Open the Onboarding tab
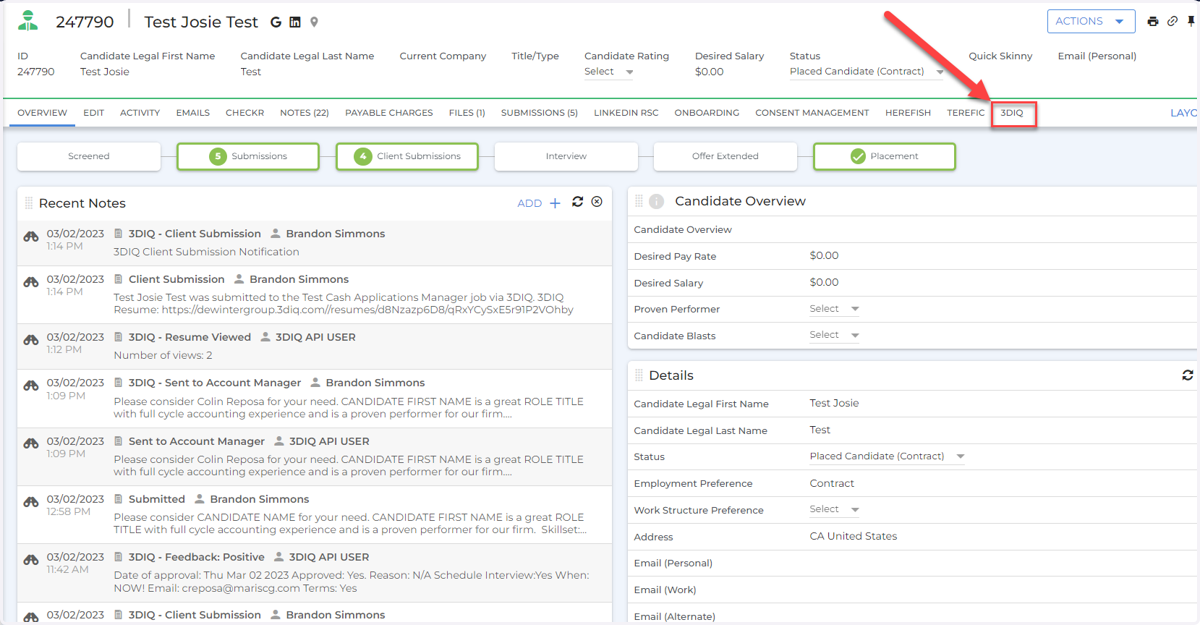 [707, 113]
